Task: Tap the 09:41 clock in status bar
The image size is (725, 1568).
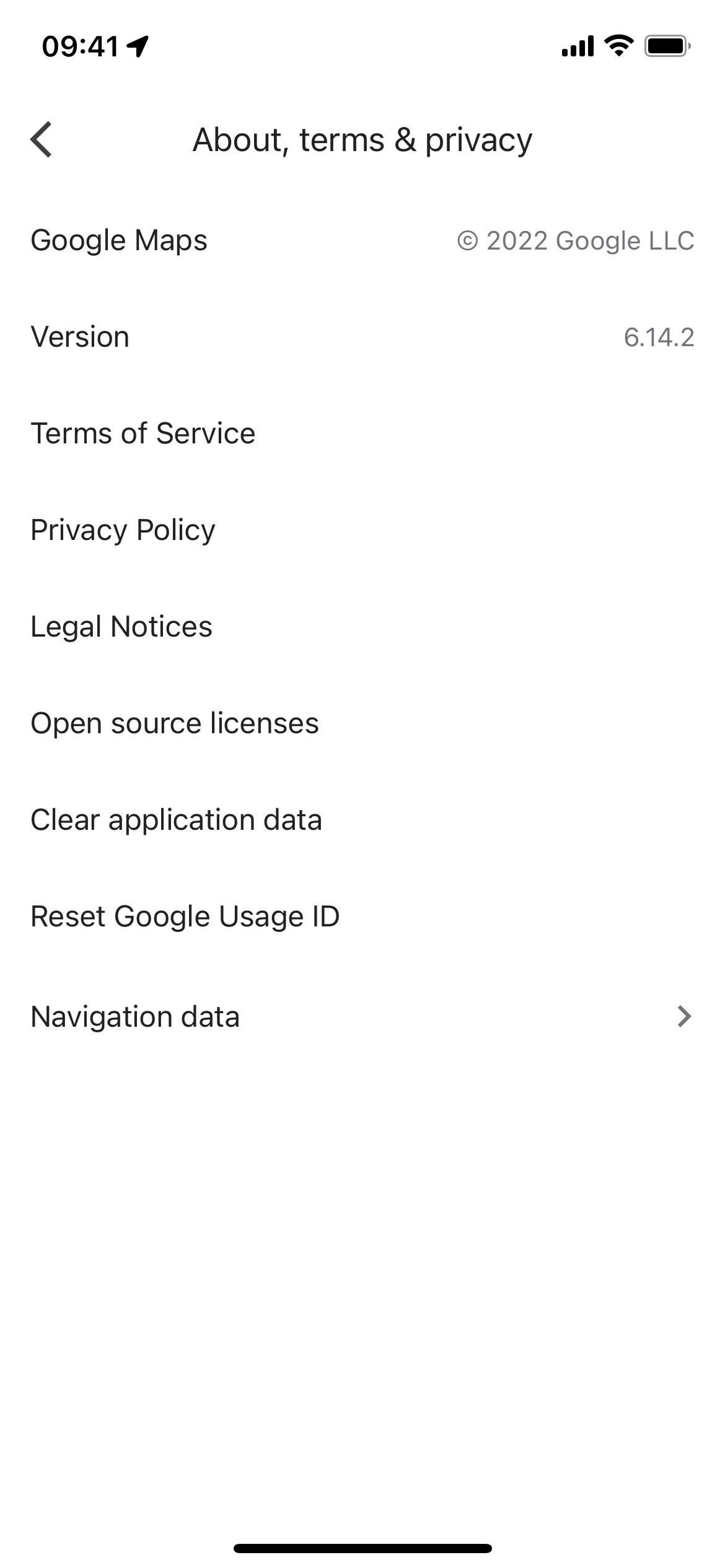Action: pyautogui.click(x=80, y=46)
